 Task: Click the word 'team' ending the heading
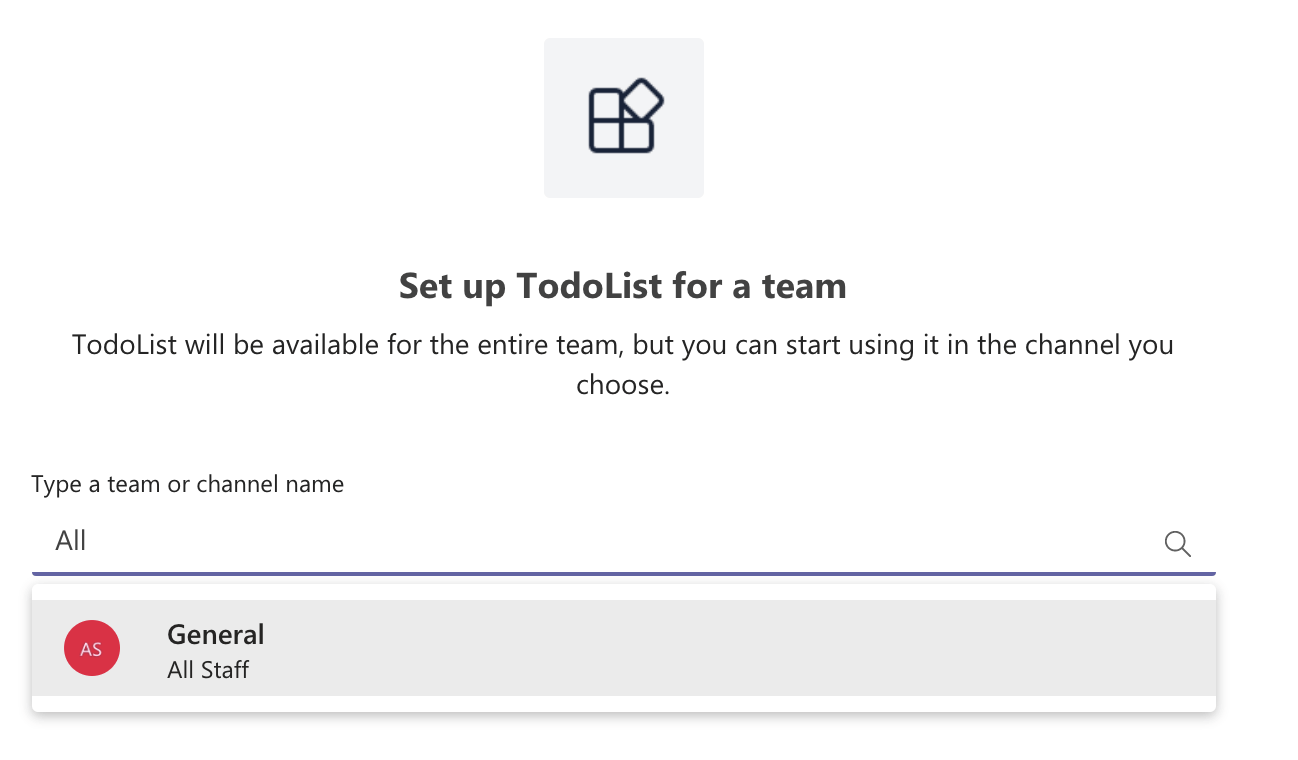pos(804,287)
